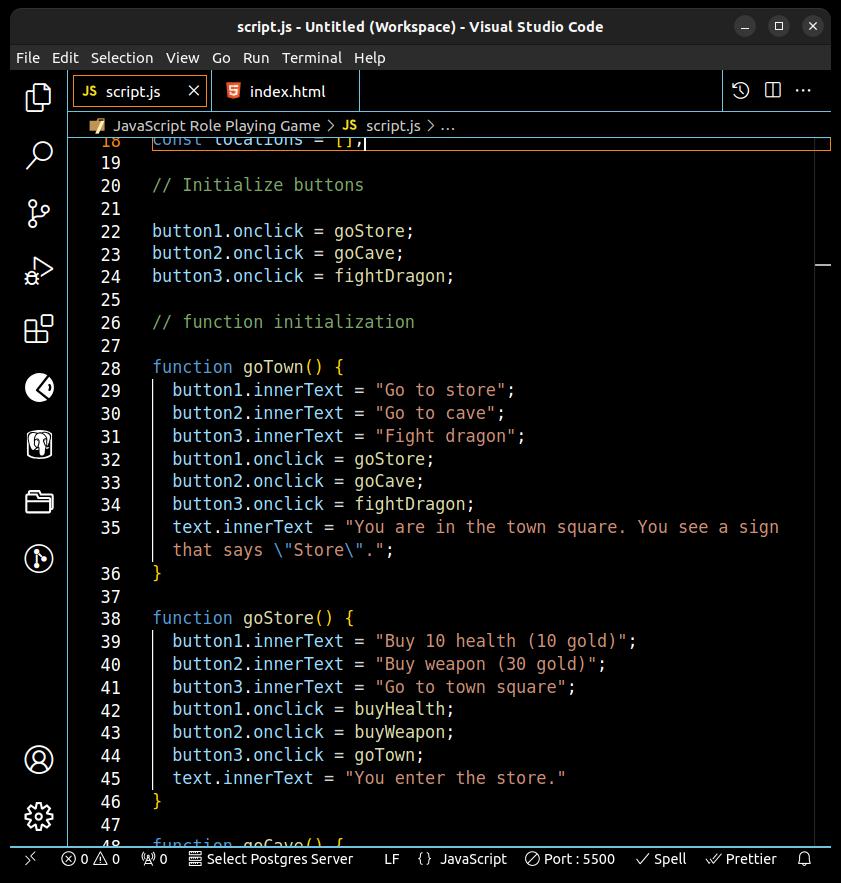Click Prettier formatter status

pos(741,859)
